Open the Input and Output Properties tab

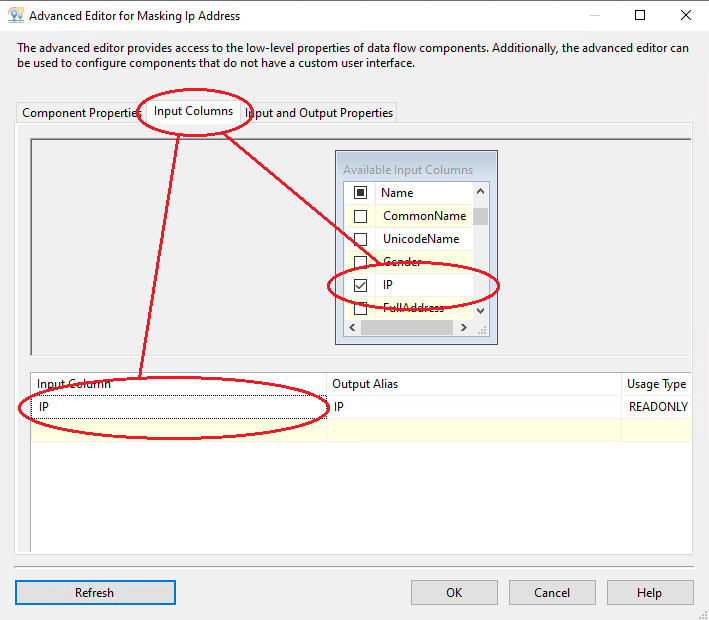[x=321, y=113]
